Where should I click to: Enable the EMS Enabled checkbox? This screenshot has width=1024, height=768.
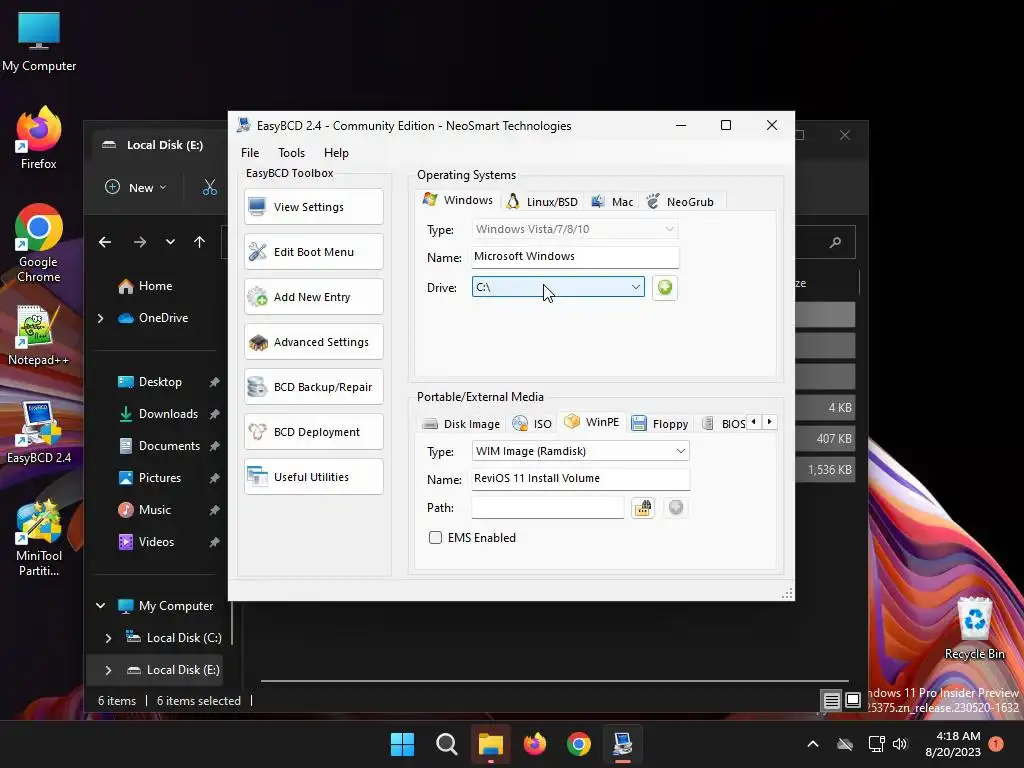coord(436,537)
